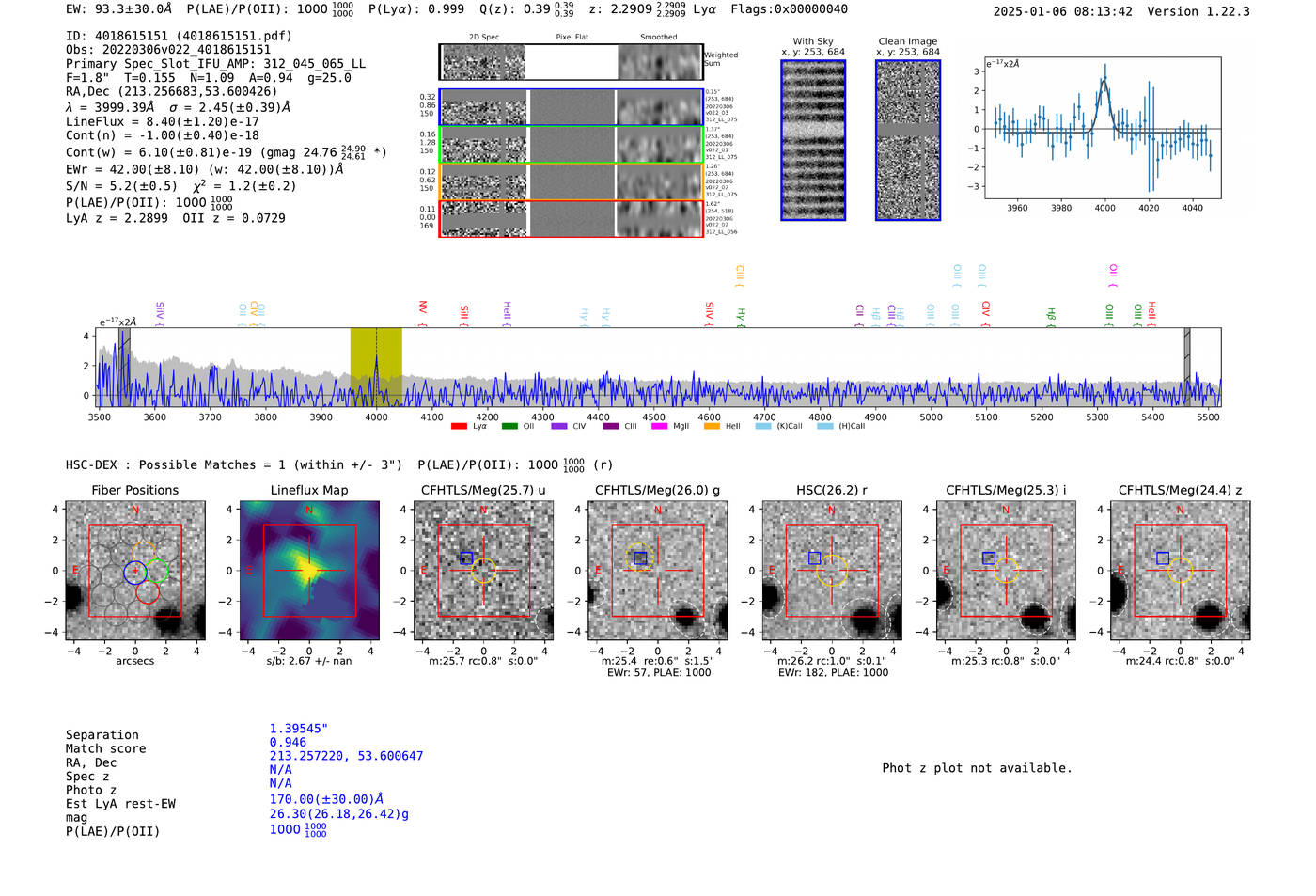1316x896 pixels.
Task: Select the CIV legend color swatch
Action: (559, 426)
